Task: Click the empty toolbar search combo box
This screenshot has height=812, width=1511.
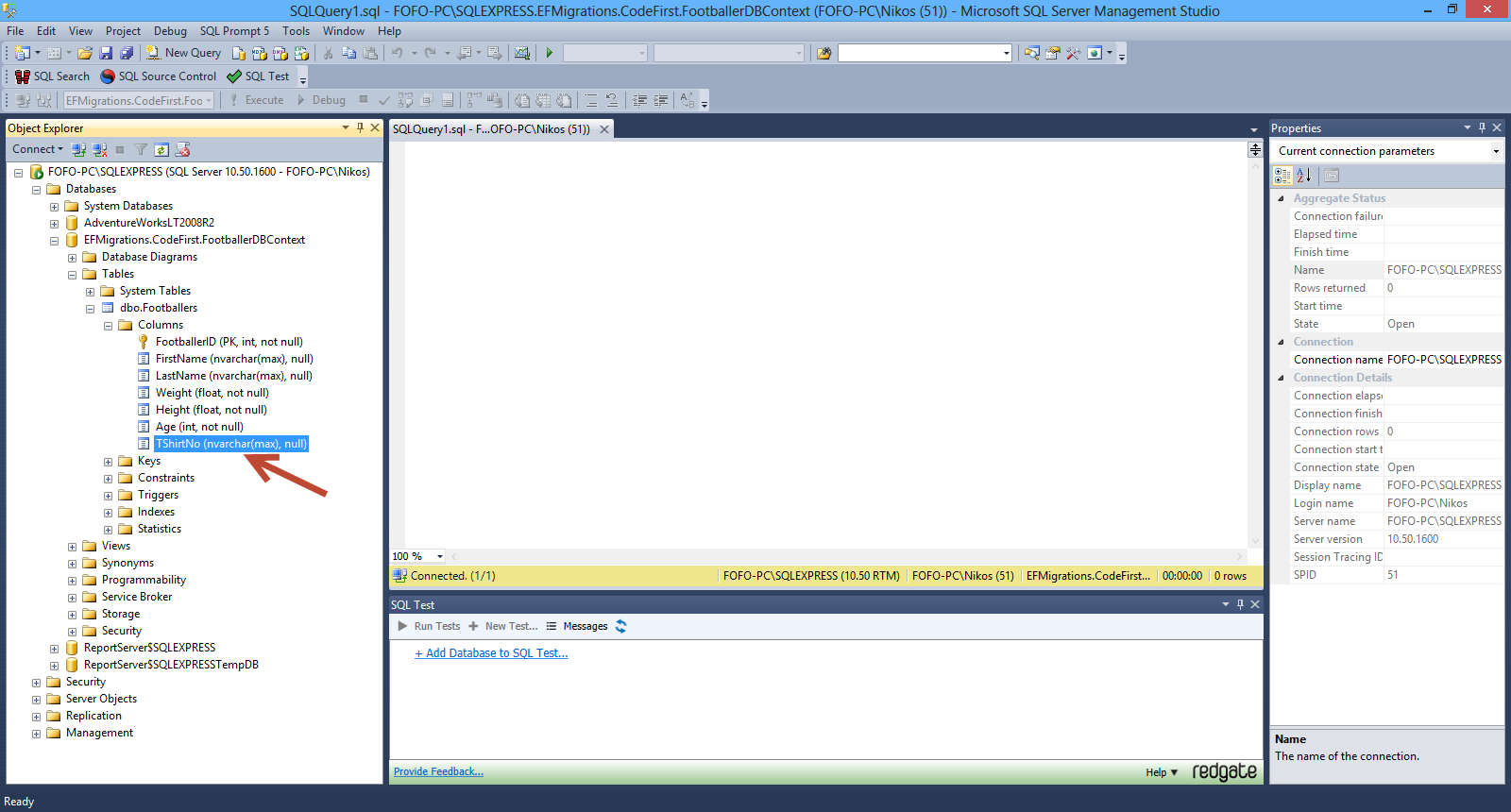Action: point(925,53)
